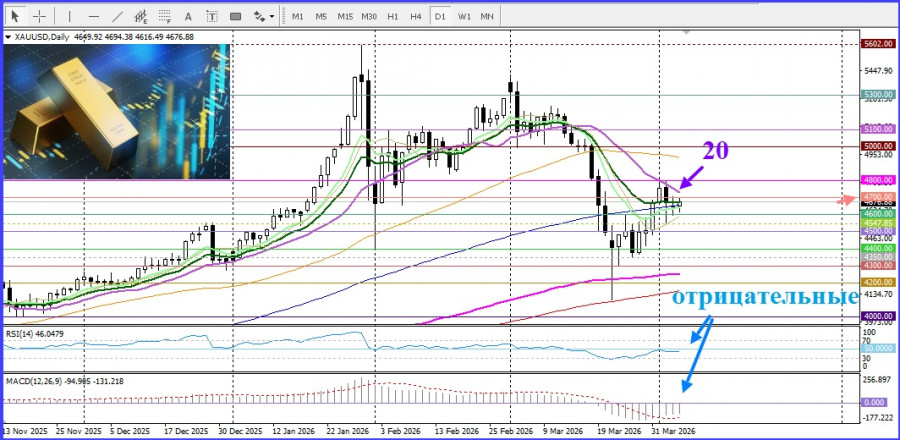Switch chart to M5 timeframe
The width and height of the screenshot is (900, 440).
point(321,17)
